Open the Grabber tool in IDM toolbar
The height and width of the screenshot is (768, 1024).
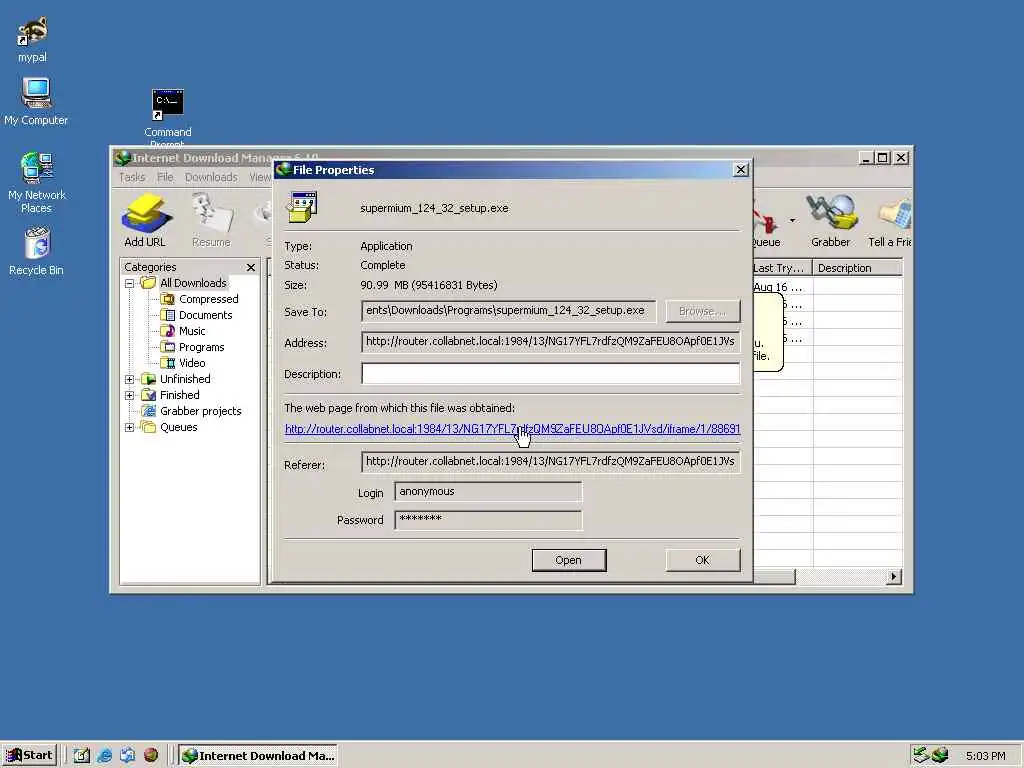[830, 220]
